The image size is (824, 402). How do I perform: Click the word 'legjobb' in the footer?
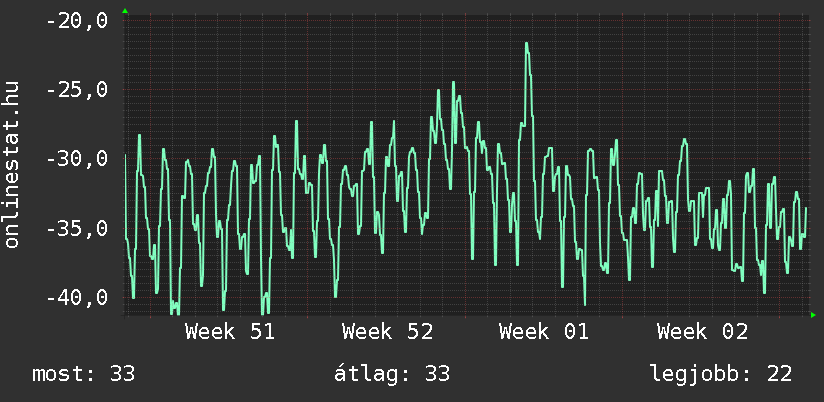pos(693,374)
